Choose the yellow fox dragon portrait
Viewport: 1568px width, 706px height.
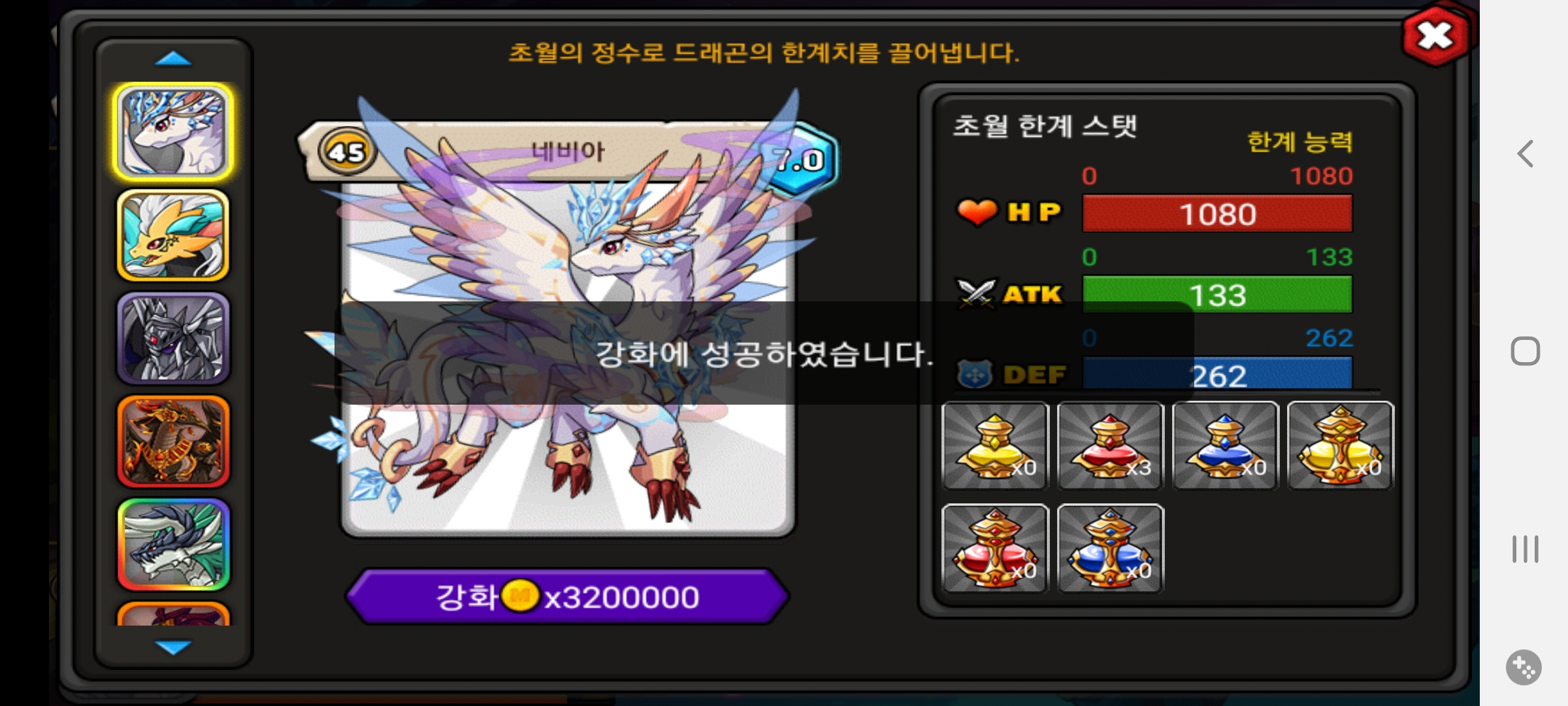pyautogui.click(x=173, y=235)
